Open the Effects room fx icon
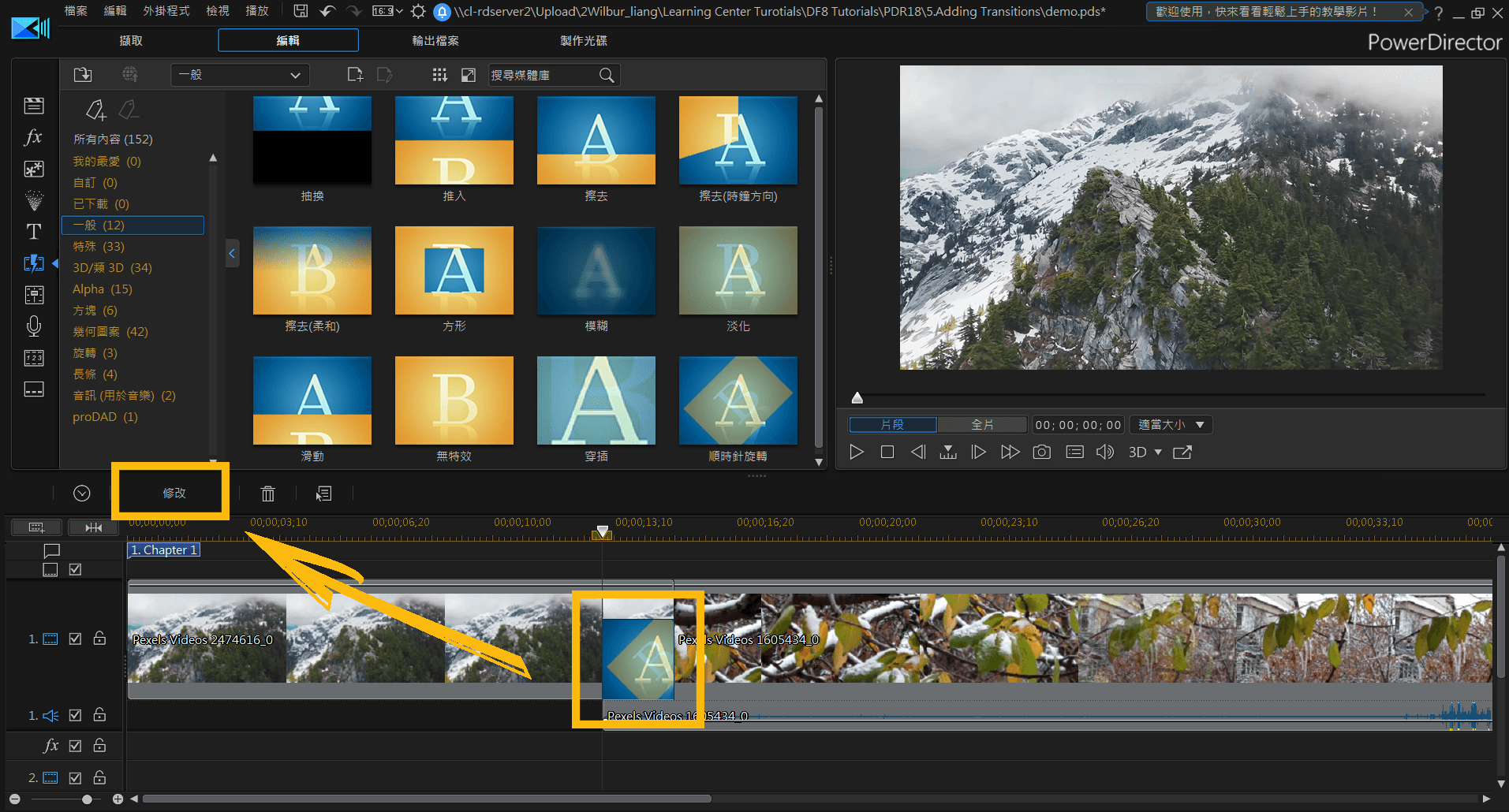Viewport: 1509px width, 812px height. point(33,137)
